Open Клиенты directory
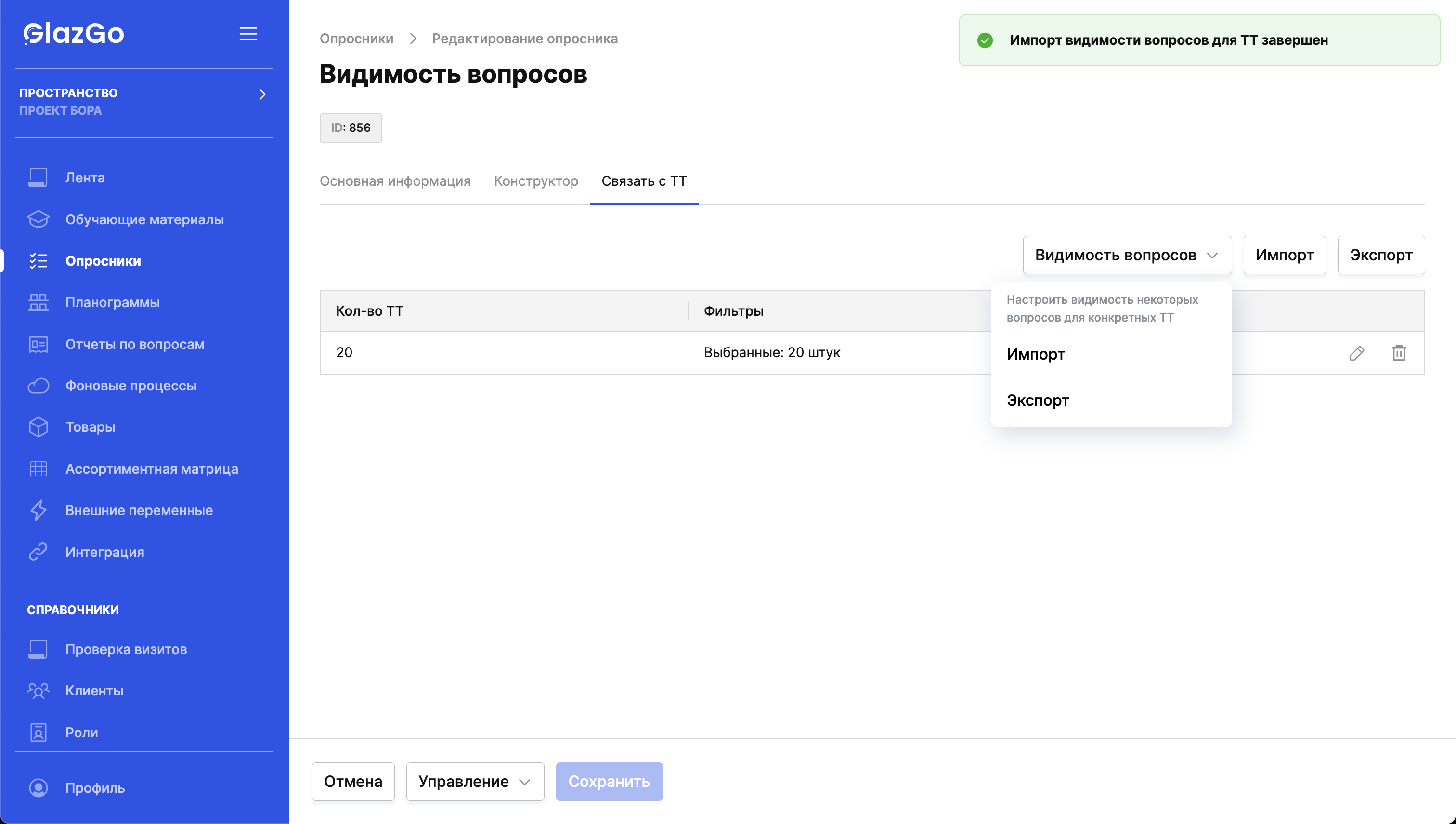The image size is (1456, 824). [94, 691]
